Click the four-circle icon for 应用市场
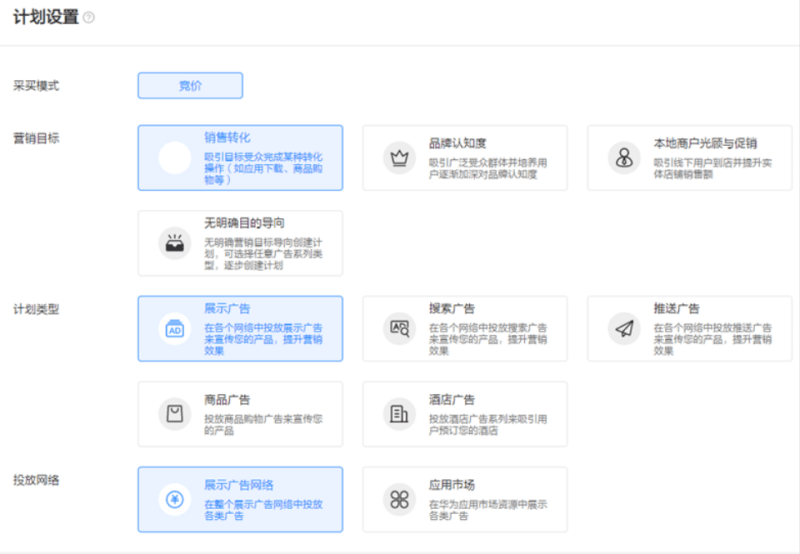Image resolution: width=800 pixels, height=554 pixels. coord(399,499)
